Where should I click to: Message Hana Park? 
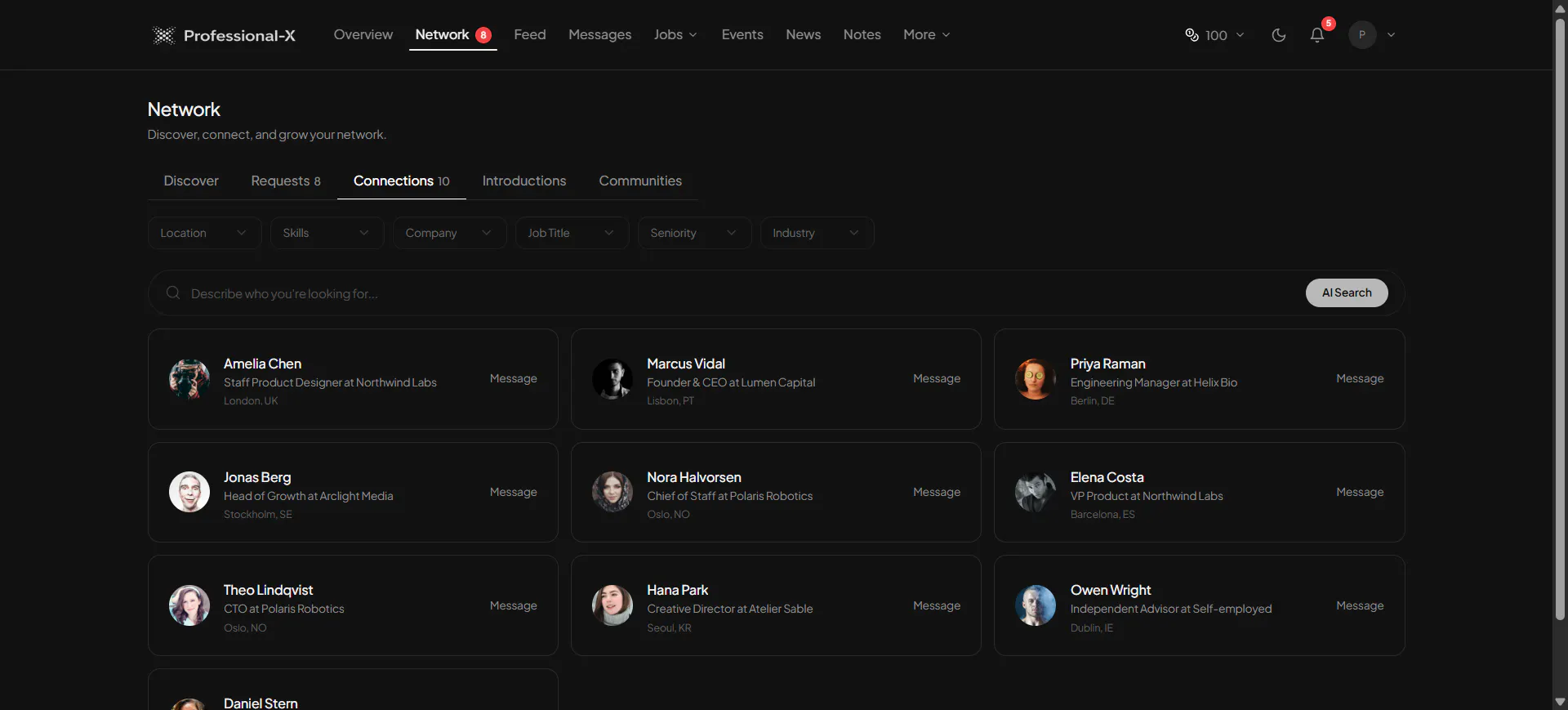pos(937,605)
